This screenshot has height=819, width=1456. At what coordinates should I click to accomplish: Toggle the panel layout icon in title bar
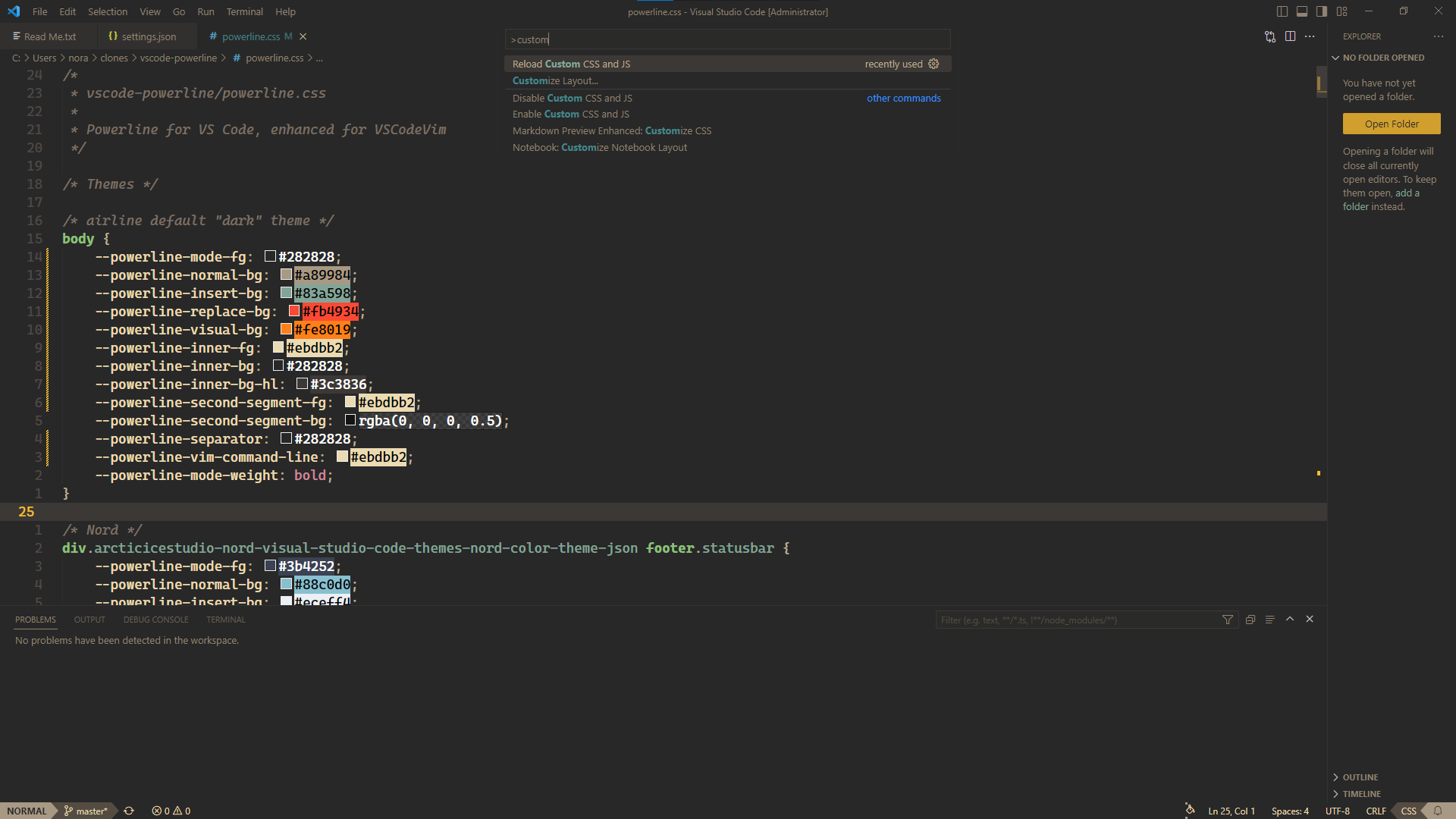[x=1302, y=11]
